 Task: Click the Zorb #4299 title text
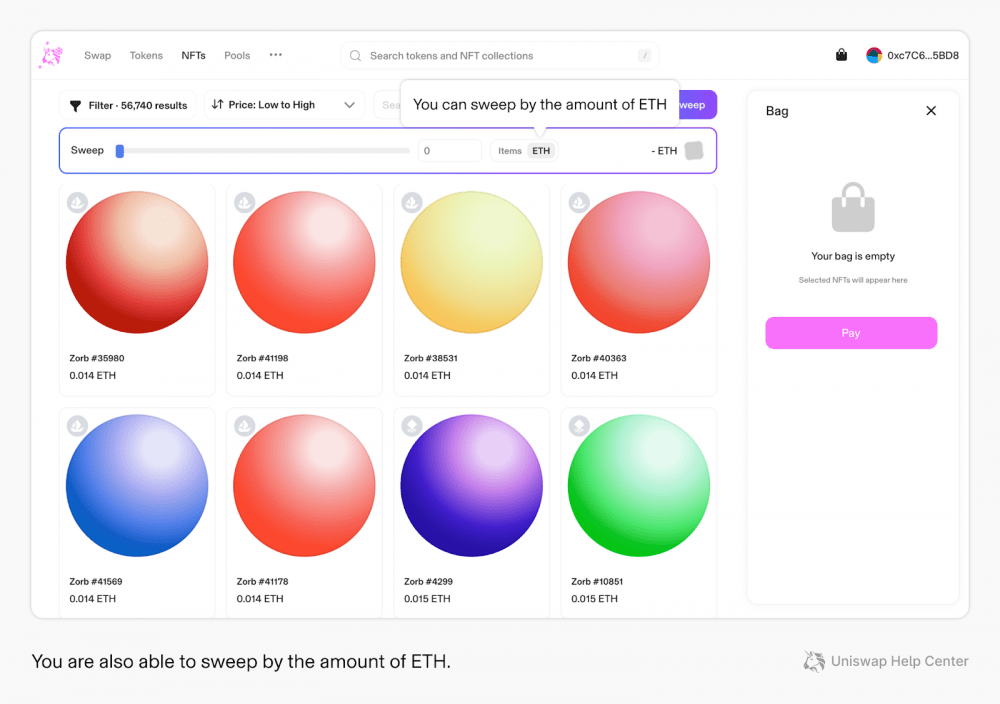click(428, 582)
